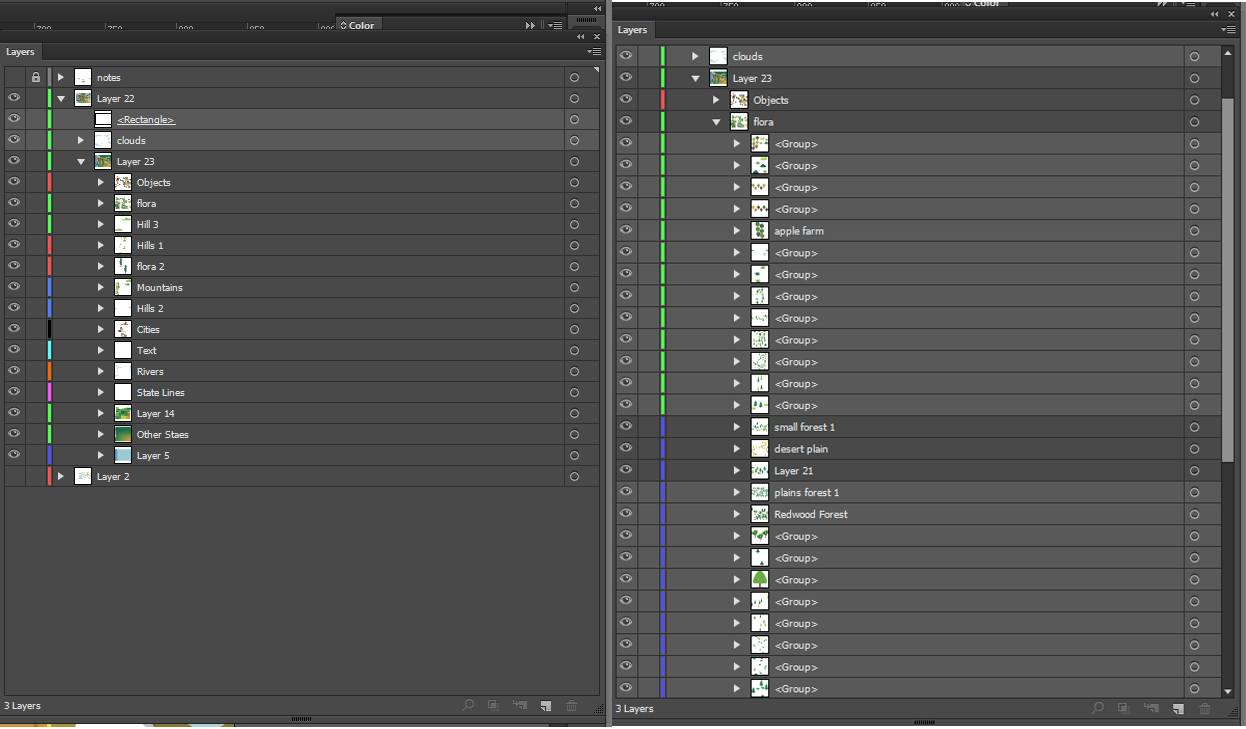Select Layers tab in right panel

pyautogui.click(x=632, y=30)
